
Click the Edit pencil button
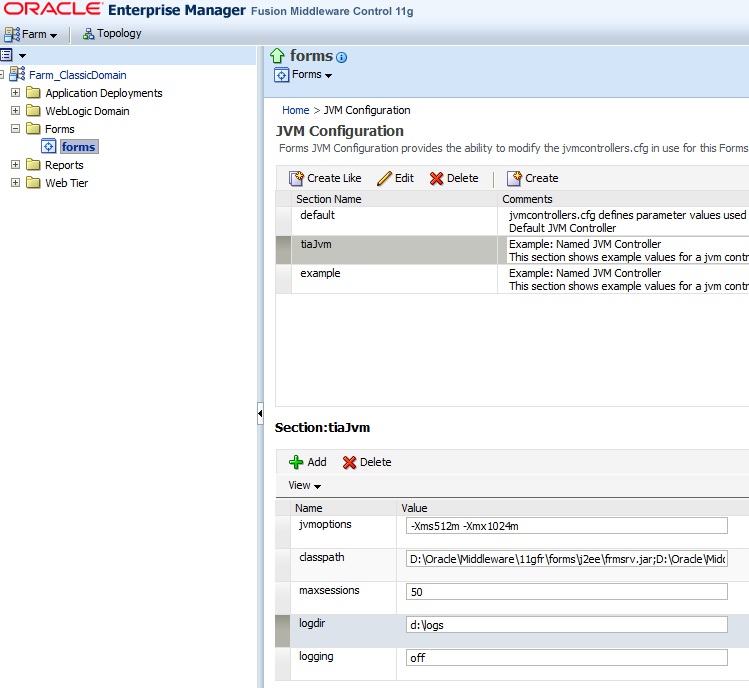(396, 178)
